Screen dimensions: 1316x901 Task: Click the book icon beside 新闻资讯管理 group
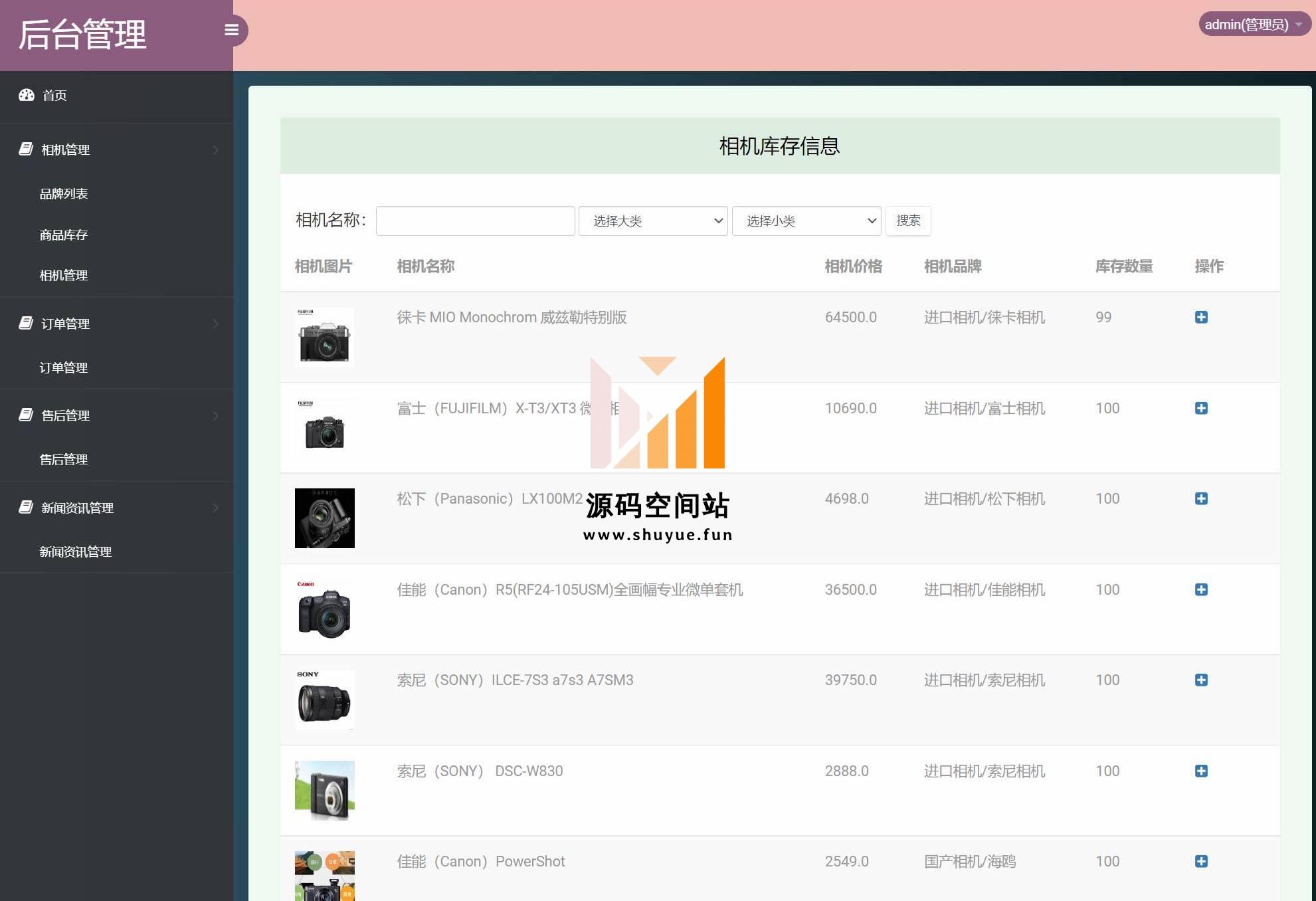point(26,507)
